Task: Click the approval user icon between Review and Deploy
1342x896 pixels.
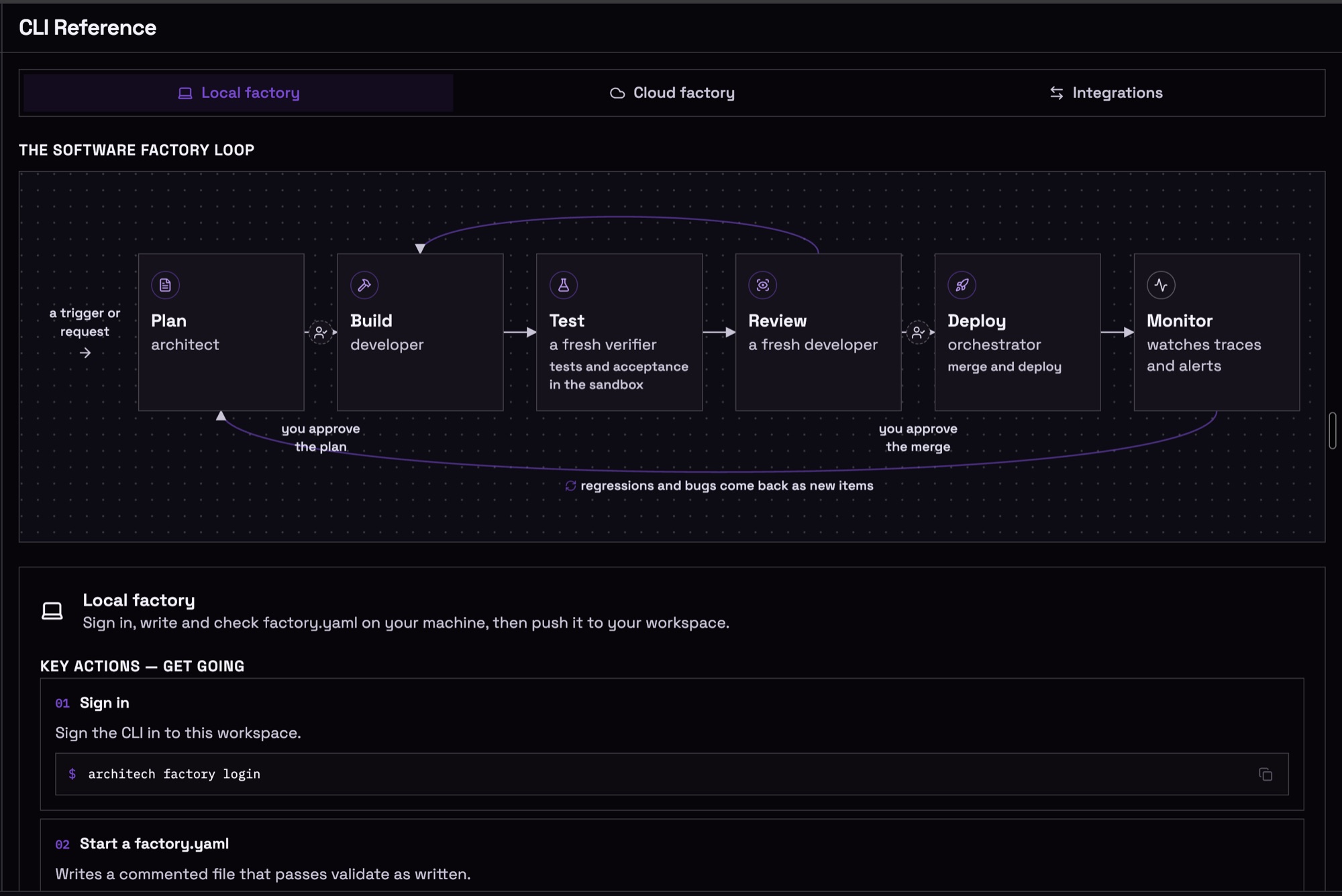Action: pyautogui.click(x=918, y=332)
